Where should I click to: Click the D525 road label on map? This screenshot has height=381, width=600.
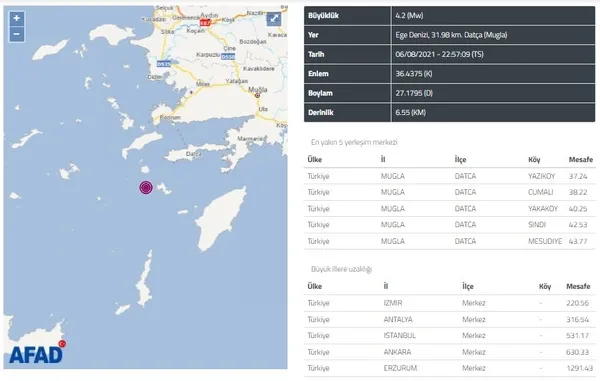click(x=163, y=64)
